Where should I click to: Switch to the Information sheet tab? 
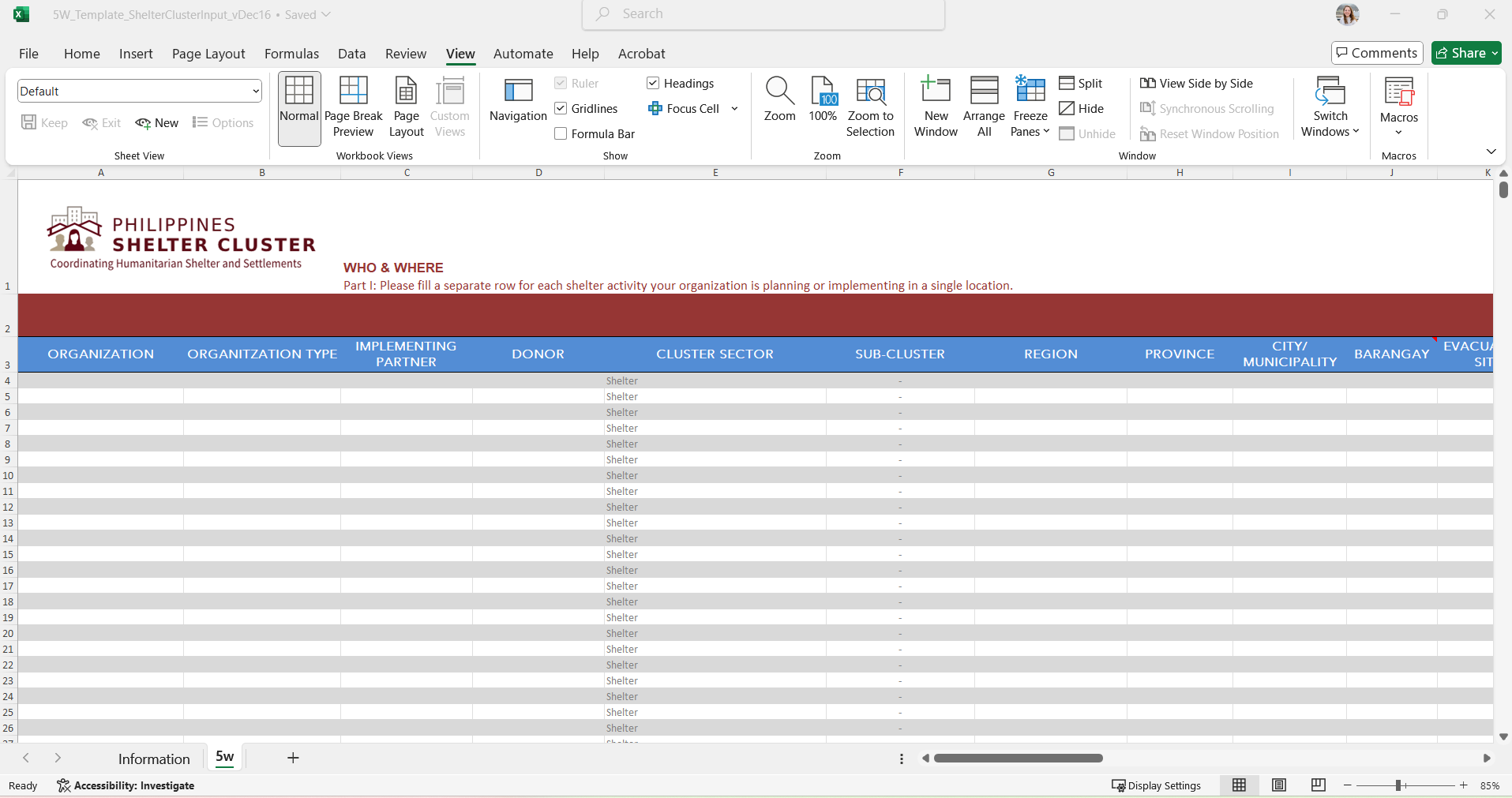(x=154, y=759)
